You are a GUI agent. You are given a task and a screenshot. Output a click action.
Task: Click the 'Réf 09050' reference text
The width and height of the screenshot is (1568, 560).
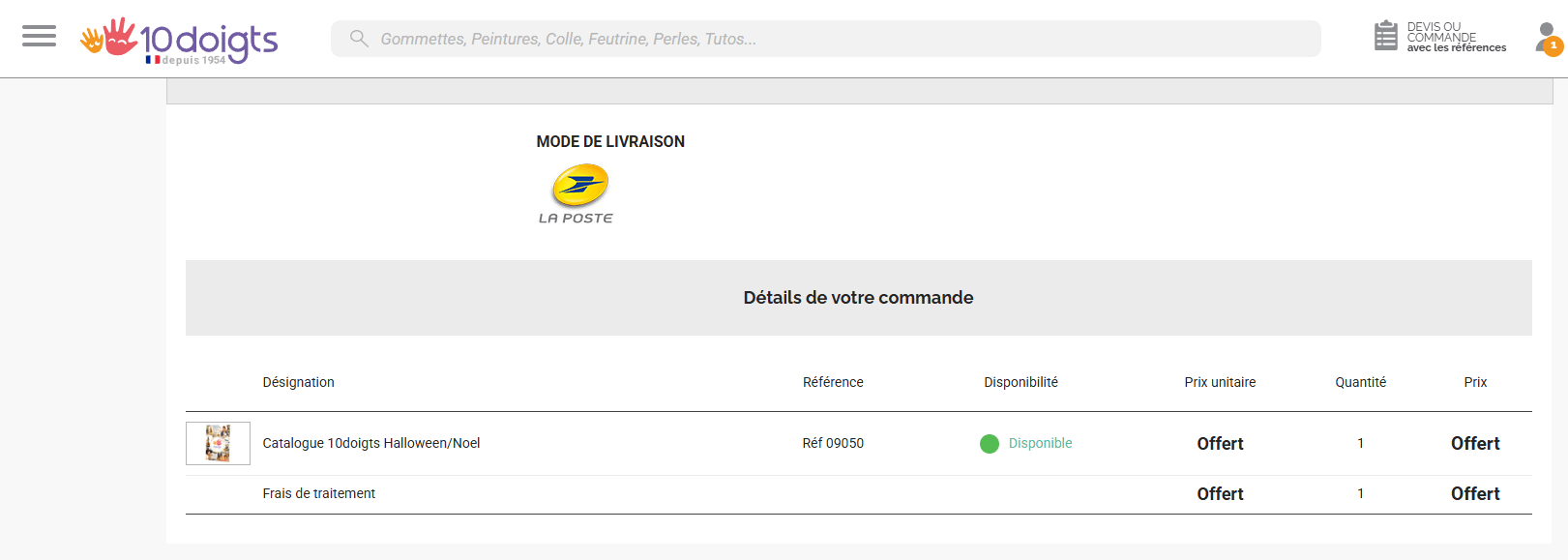833,443
